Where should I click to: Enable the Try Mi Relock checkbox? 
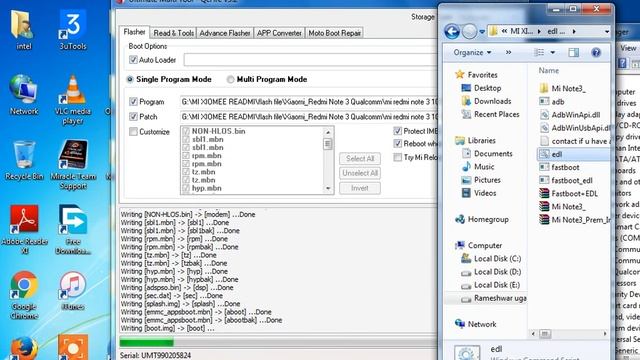pos(398,157)
